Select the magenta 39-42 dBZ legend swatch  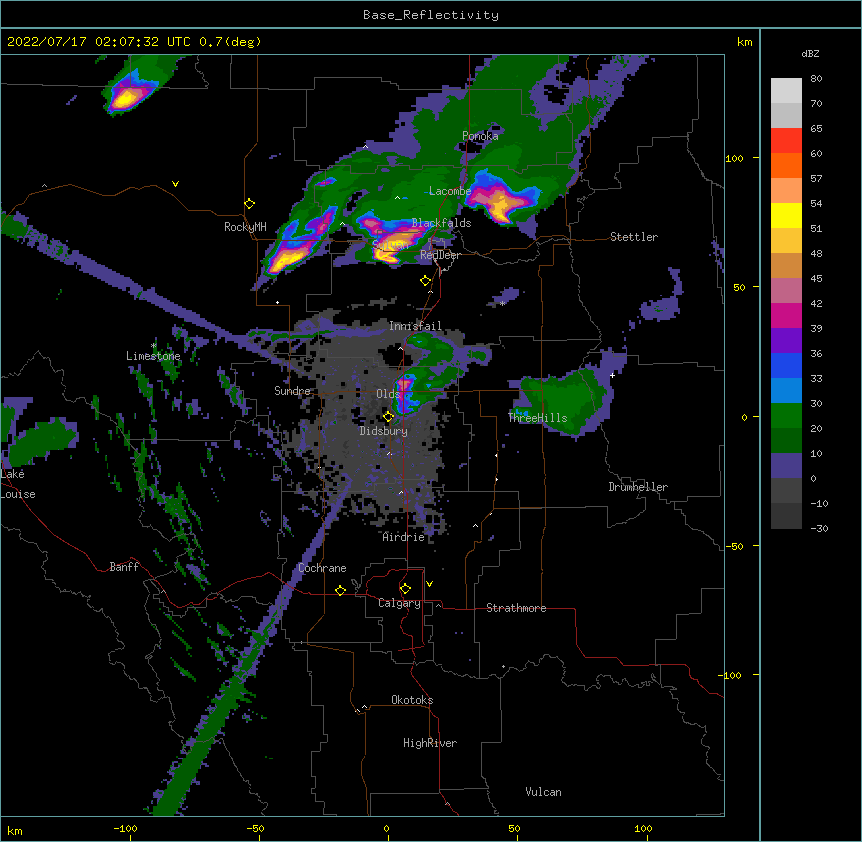click(x=786, y=315)
